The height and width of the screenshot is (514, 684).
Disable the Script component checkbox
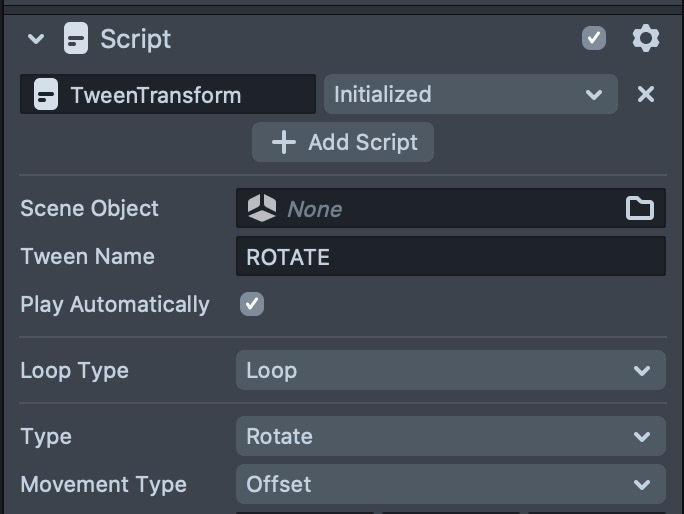[x=594, y=39]
